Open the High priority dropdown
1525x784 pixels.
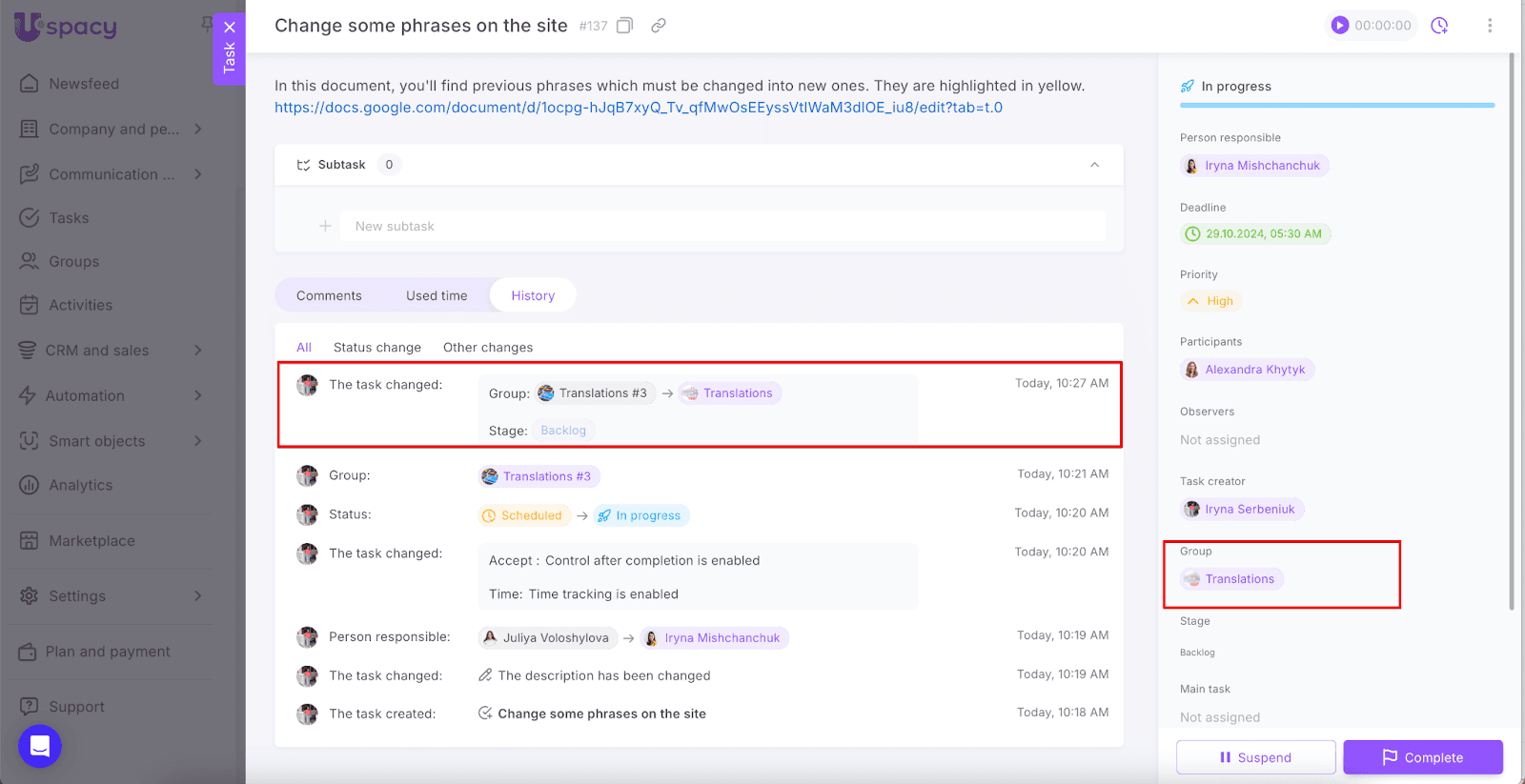click(x=1210, y=301)
